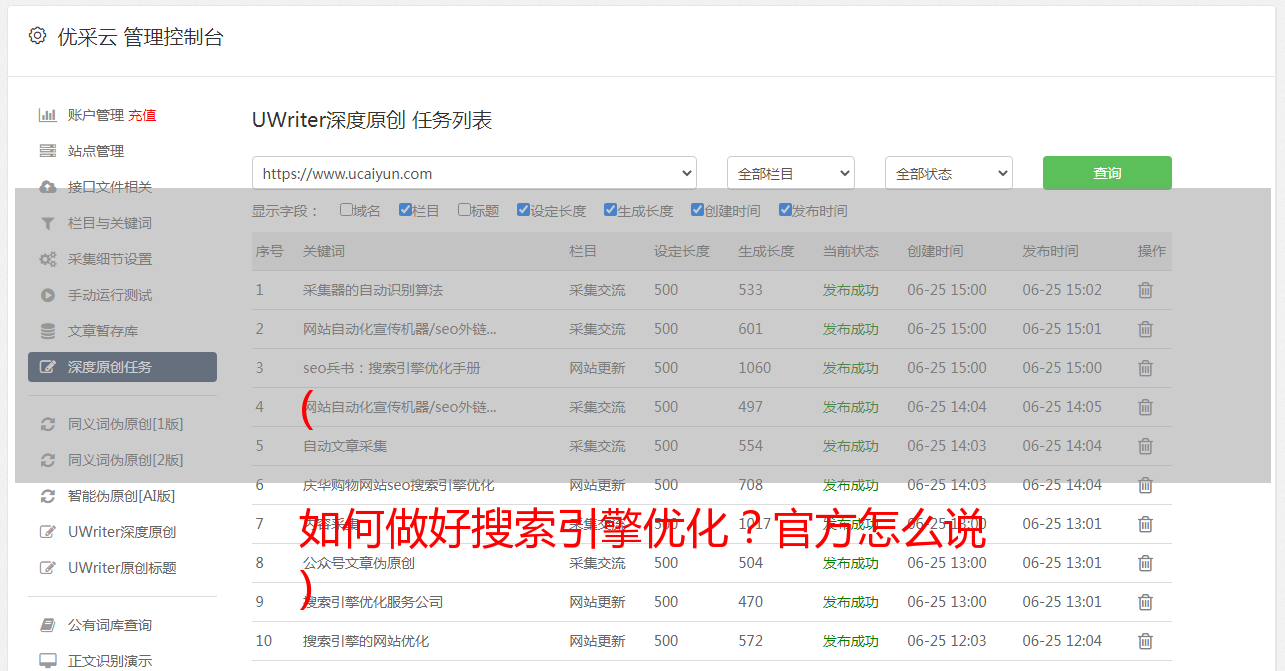Click the refresh icon for 同义词伪原创[2版]

[x=47, y=460]
